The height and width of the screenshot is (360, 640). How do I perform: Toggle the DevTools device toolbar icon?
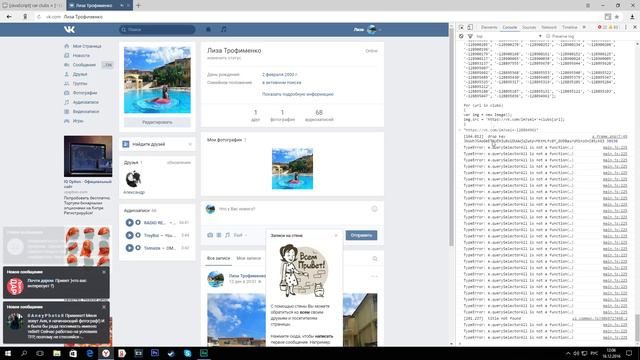point(470,27)
